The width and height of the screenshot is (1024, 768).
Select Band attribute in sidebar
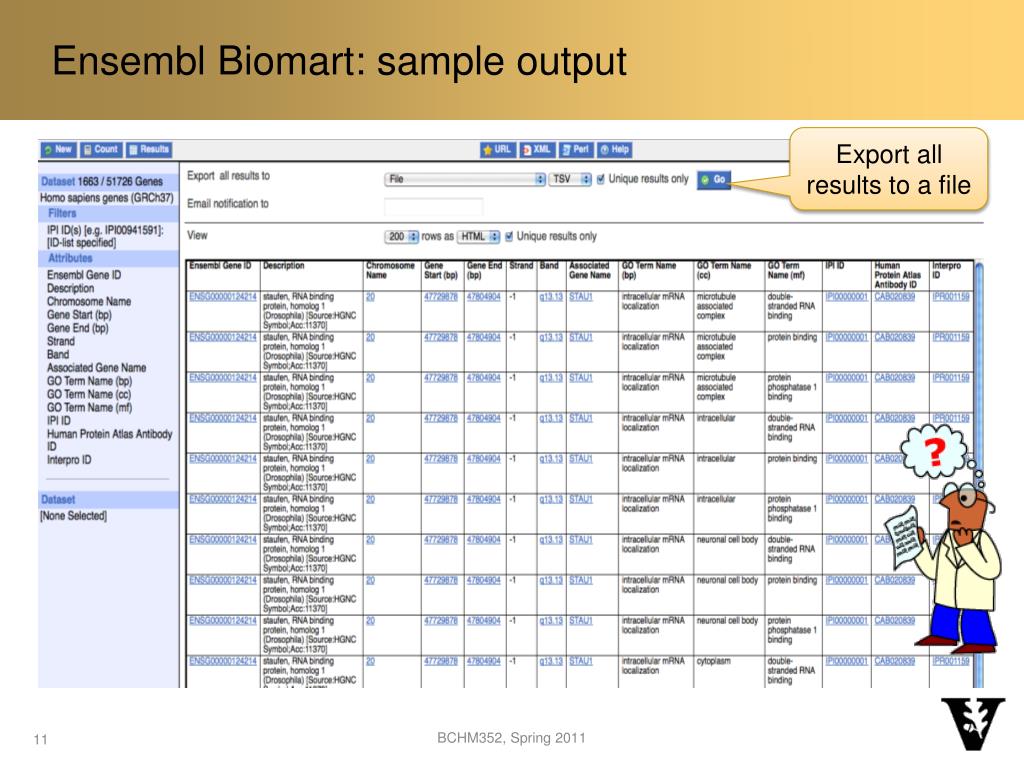(57, 354)
